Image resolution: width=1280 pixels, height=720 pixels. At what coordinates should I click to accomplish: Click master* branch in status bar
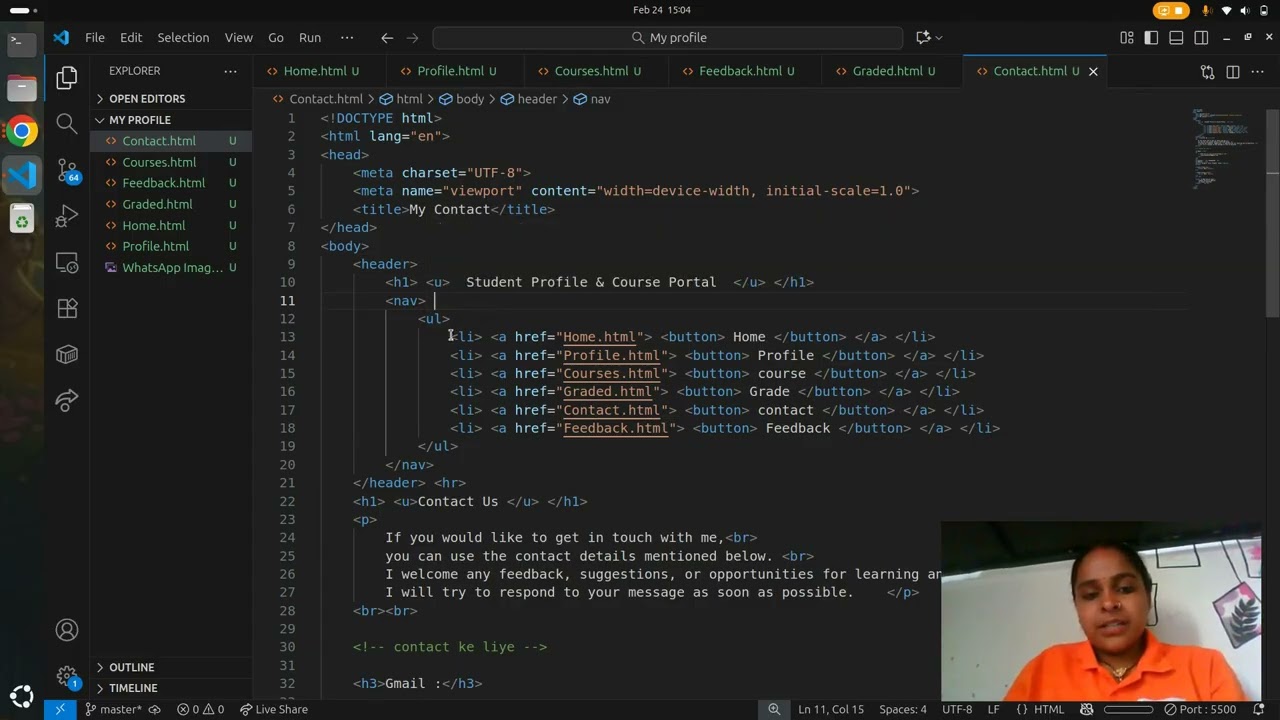coord(114,709)
